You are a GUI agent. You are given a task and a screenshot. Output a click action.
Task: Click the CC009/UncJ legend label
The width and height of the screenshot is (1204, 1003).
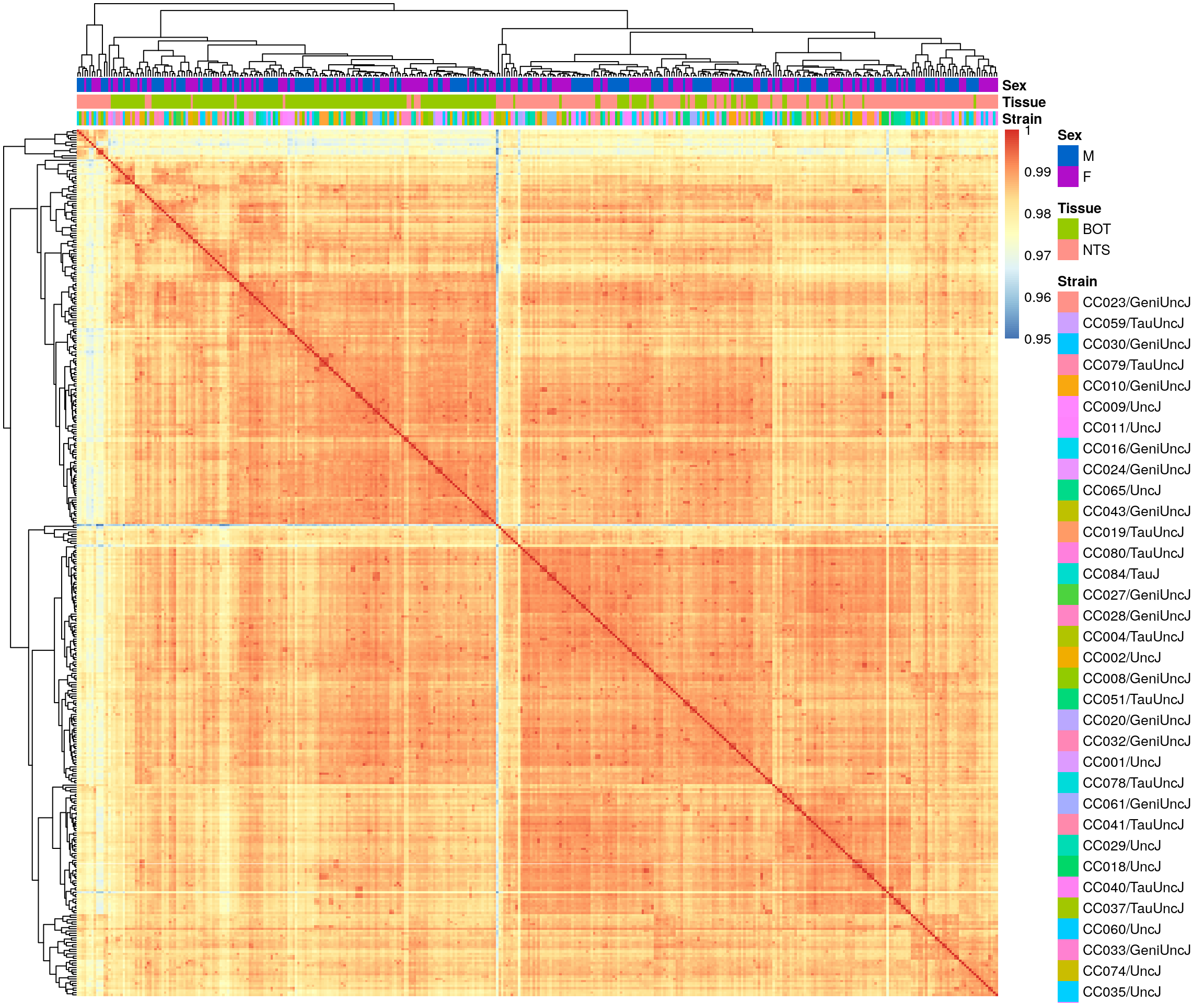[x=1121, y=407]
